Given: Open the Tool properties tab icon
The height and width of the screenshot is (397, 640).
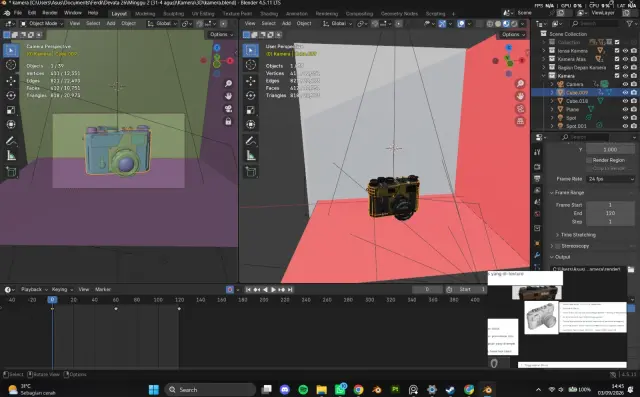Looking at the screenshot, I should pyautogui.click(x=537, y=152).
